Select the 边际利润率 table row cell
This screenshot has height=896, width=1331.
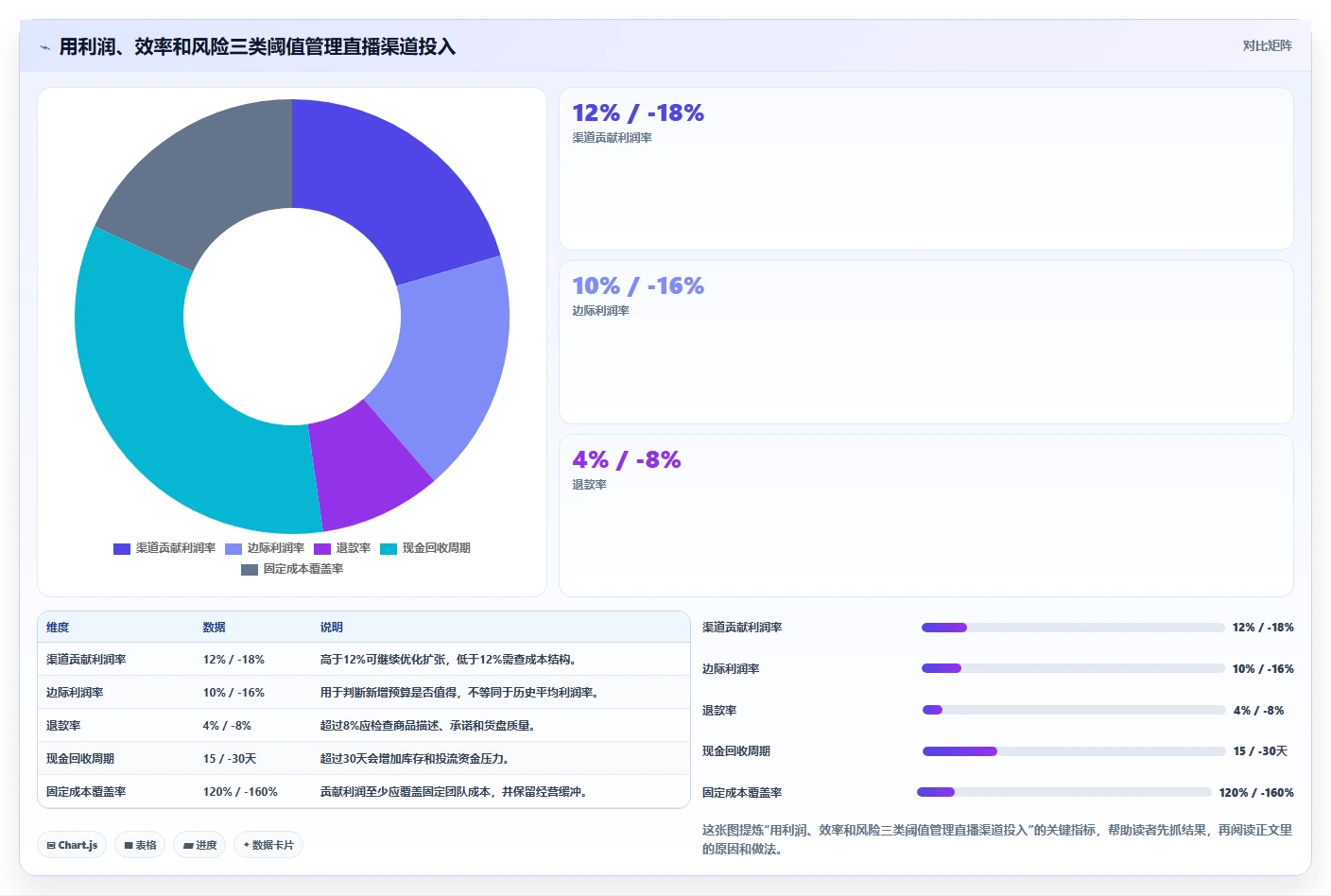[75, 693]
